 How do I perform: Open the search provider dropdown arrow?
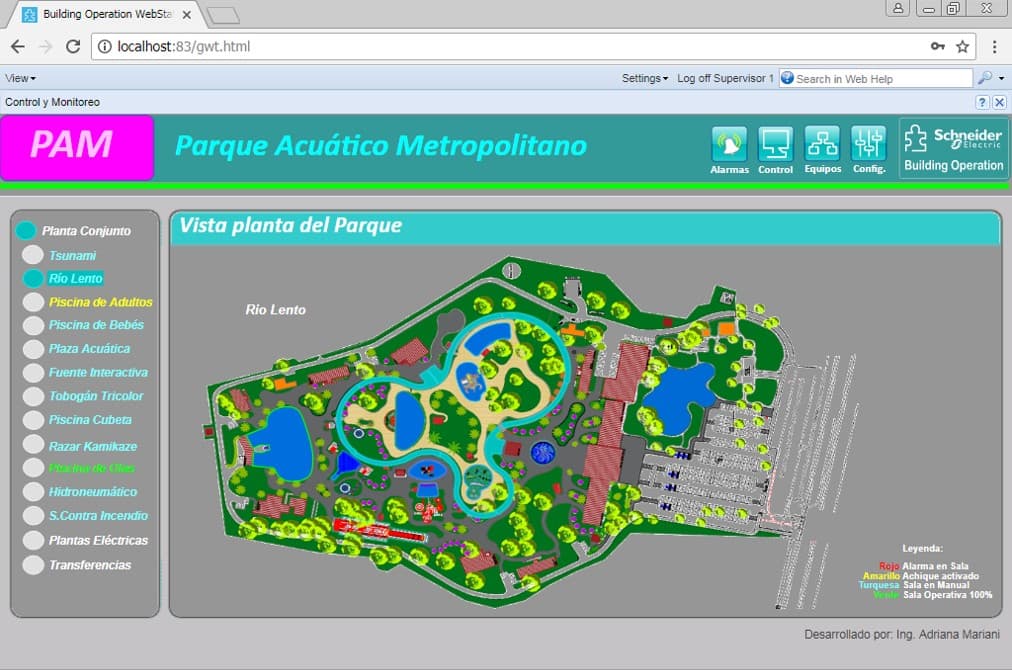point(1000,78)
